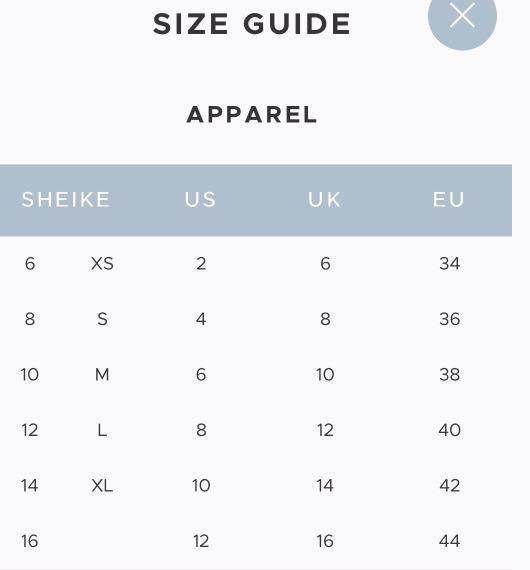
Task: Select the EU column header
Action: pyautogui.click(x=449, y=199)
